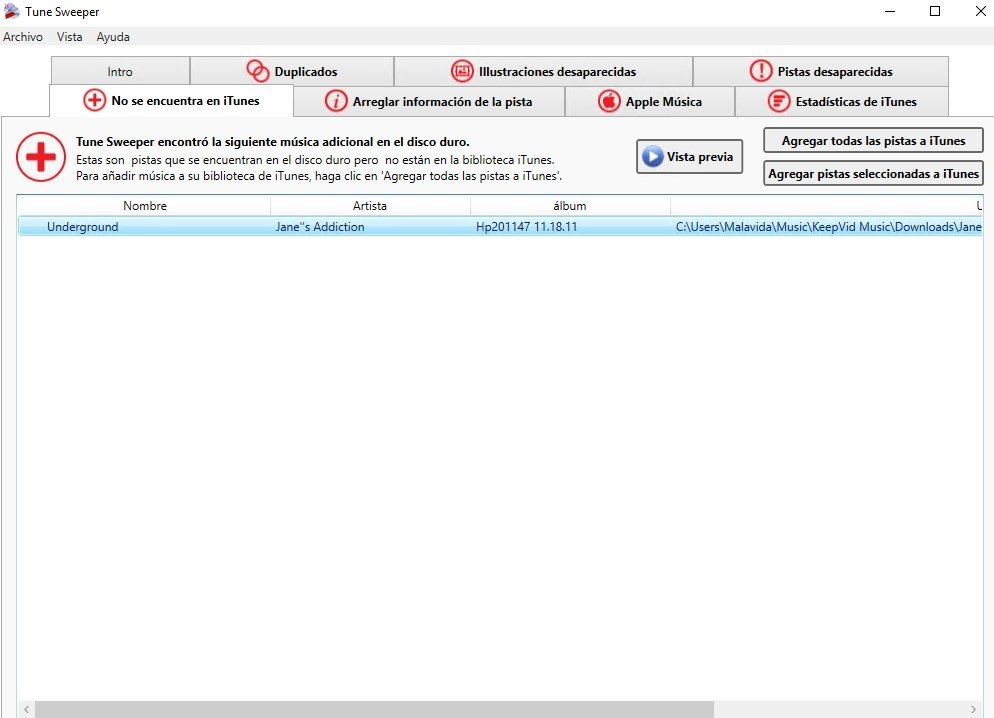Image resolution: width=994 pixels, height=718 pixels.
Task: Add all tracks with Agregar todas las pistas
Action: coord(874,141)
